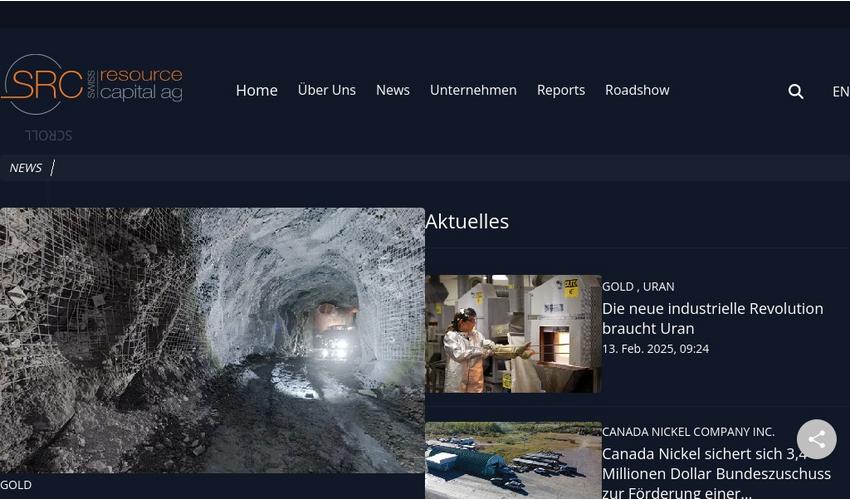Open the Roadshow menu item
The height and width of the screenshot is (500, 850).
(x=637, y=90)
